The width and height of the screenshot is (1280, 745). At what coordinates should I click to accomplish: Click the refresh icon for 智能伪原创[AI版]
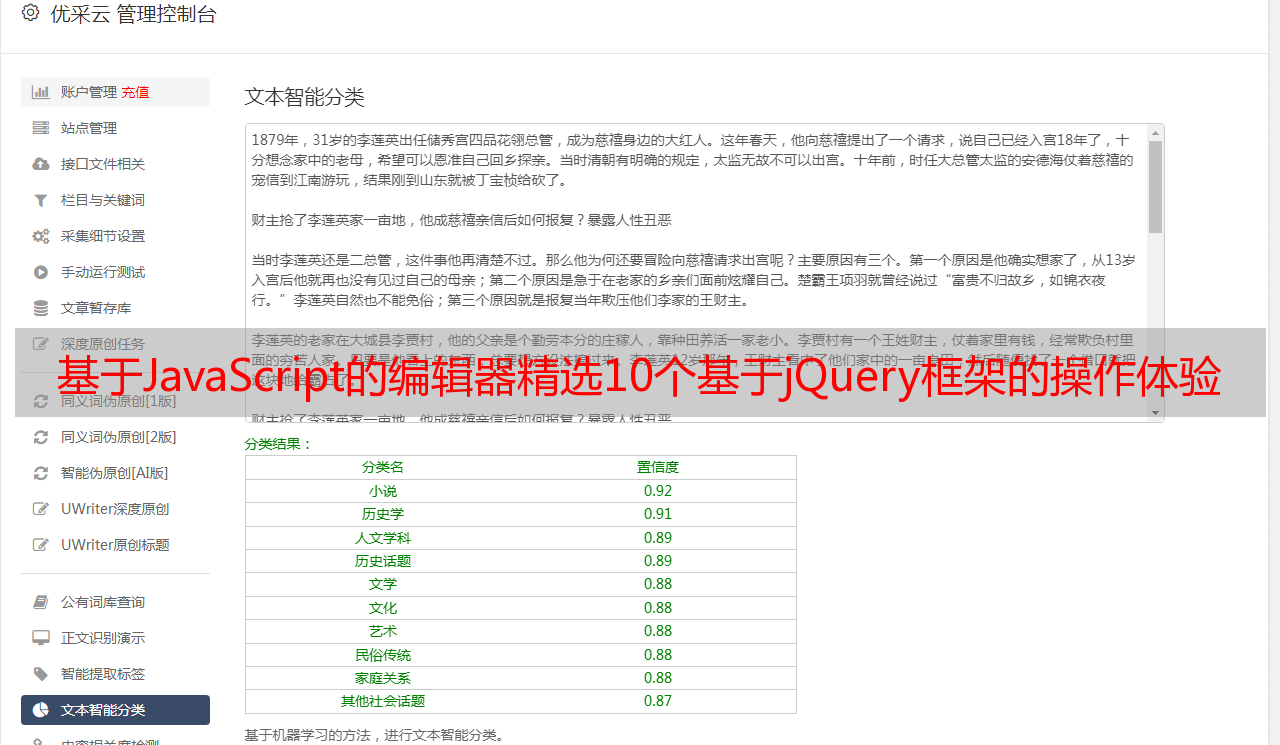(x=41, y=473)
